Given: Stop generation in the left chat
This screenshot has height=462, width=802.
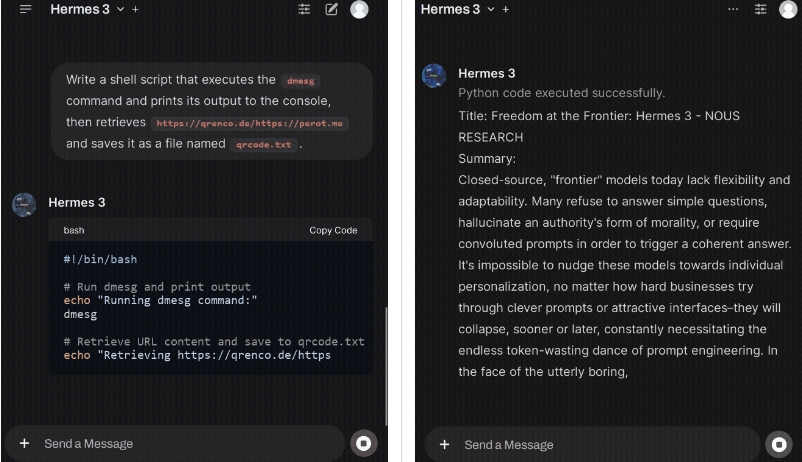Looking at the screenshot, I should tap(364, 443).
